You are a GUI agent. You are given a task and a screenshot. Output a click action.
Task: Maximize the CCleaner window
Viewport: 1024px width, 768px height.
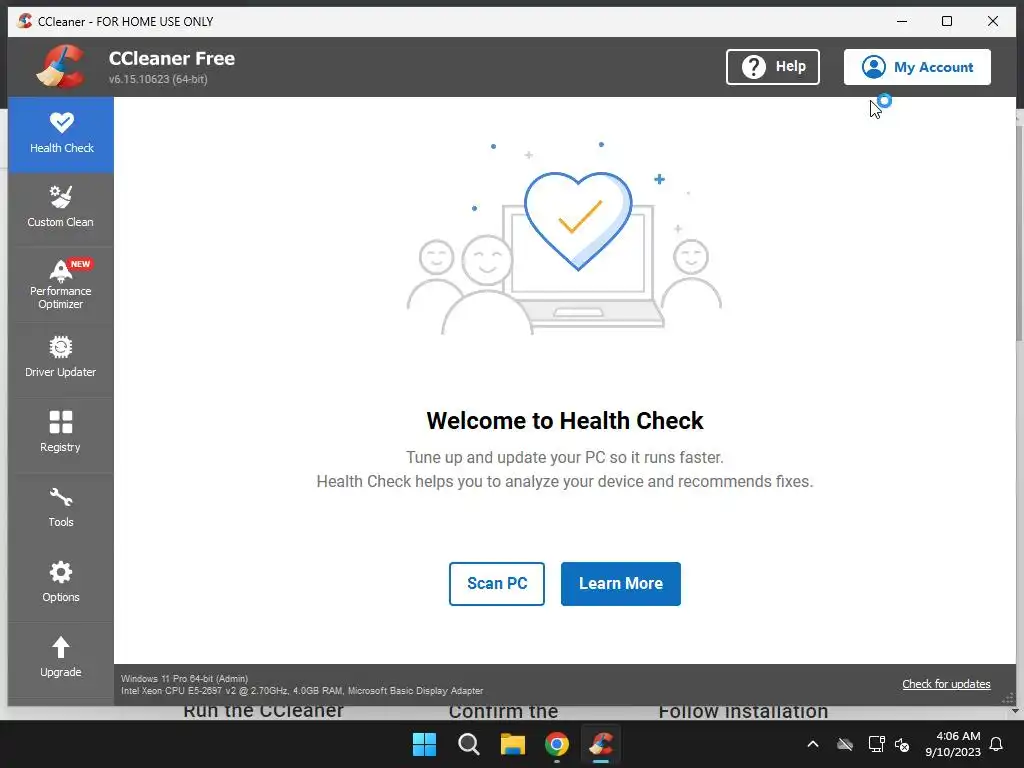pos(947,21)
